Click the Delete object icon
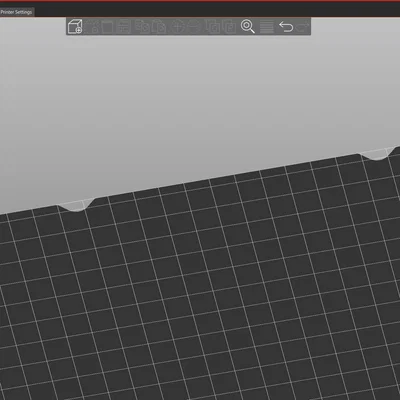Screen dimensions: 400x400 [92, 26]
